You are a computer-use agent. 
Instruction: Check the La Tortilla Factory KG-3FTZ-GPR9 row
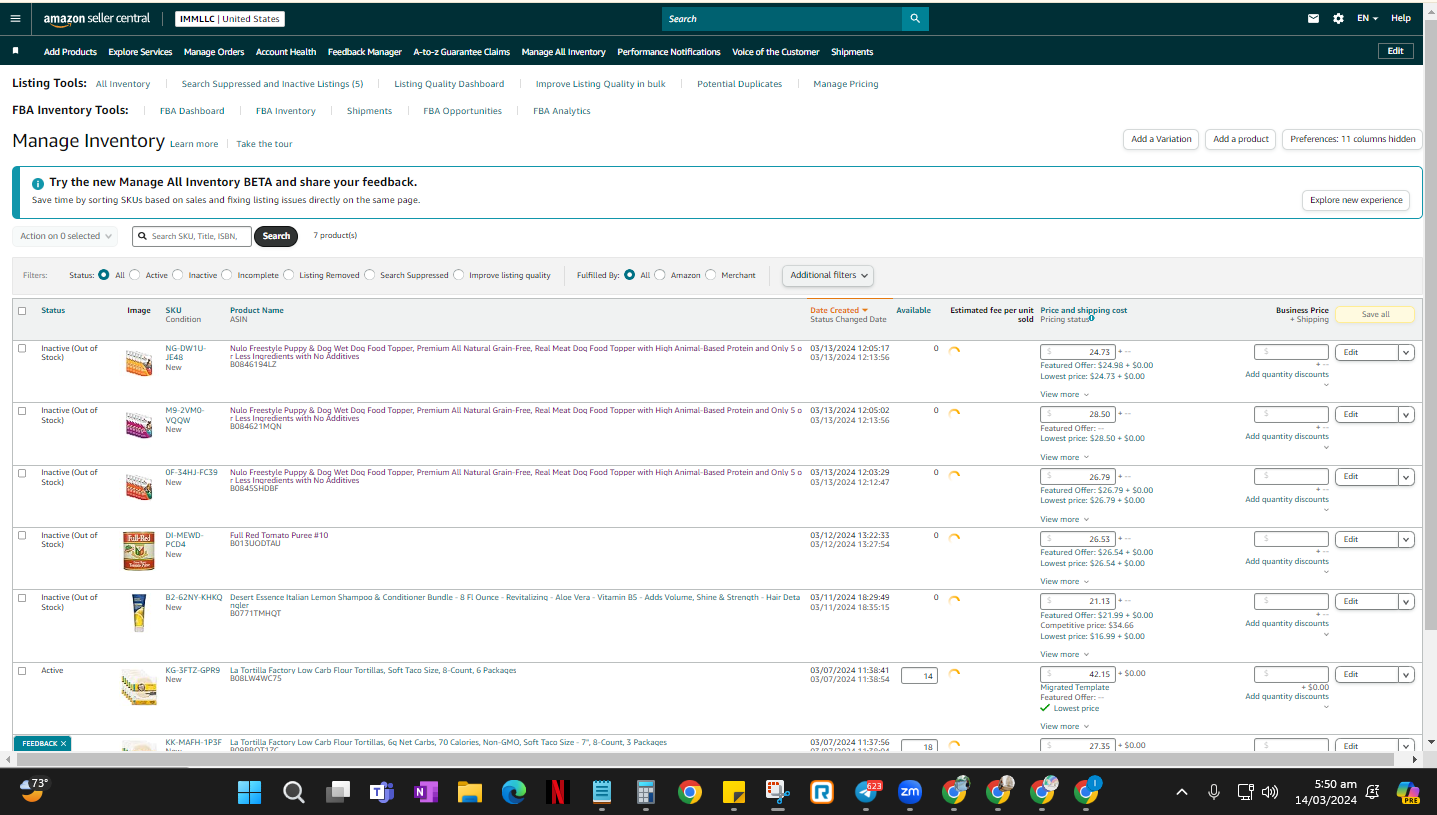click(22, 671)
